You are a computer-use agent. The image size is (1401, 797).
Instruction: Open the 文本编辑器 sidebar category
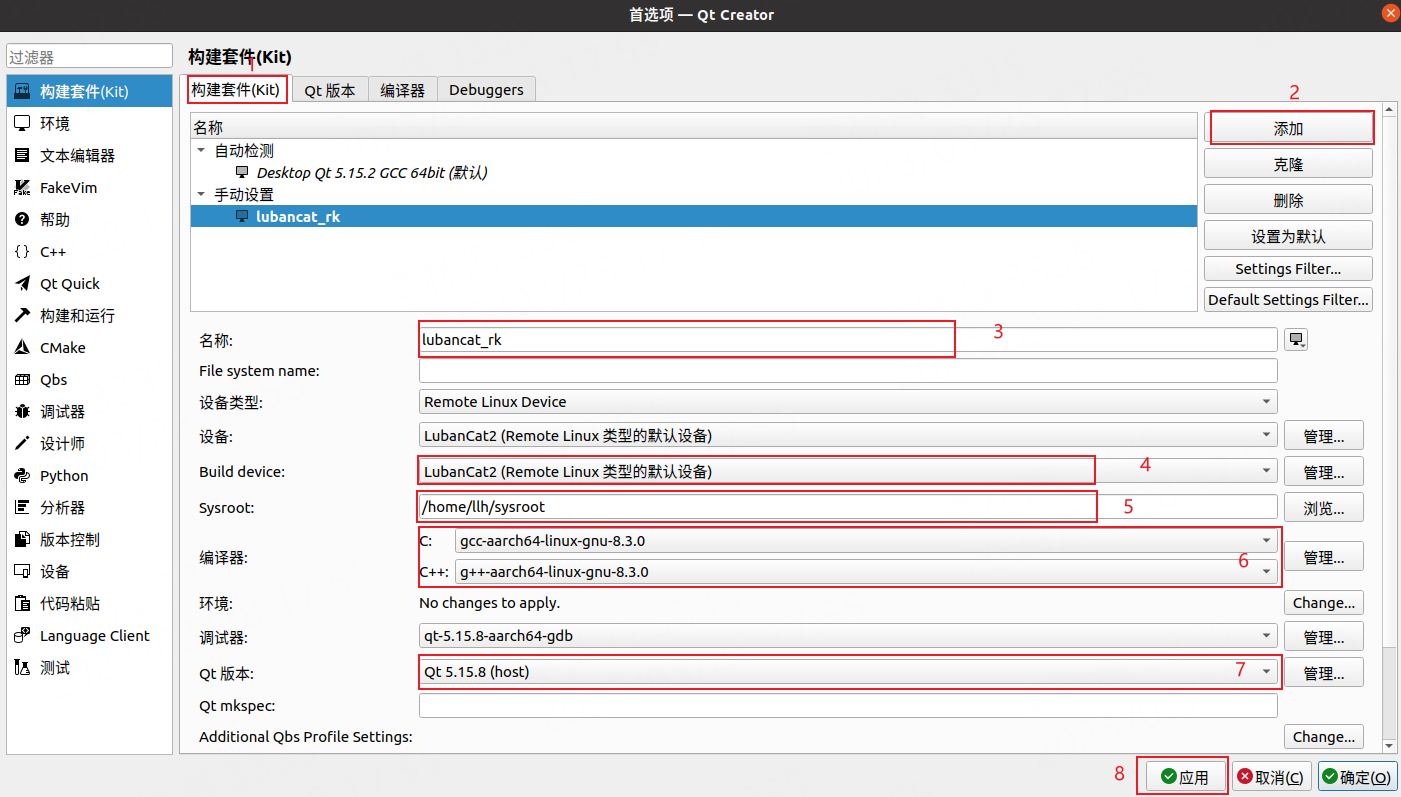(89, 156)
